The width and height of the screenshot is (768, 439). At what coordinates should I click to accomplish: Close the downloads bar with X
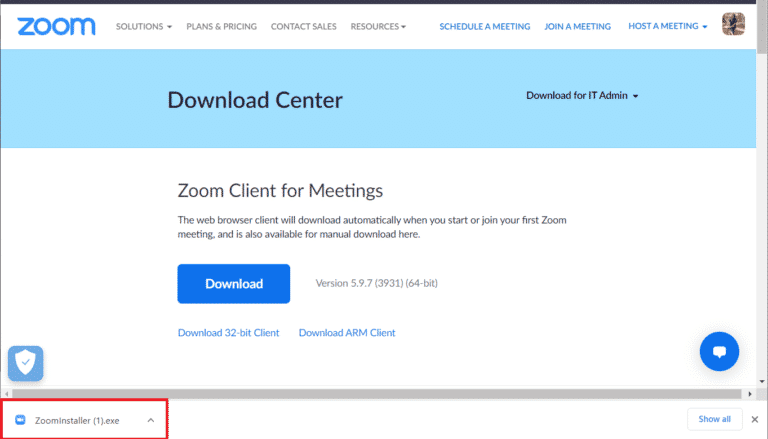[755, 419]
